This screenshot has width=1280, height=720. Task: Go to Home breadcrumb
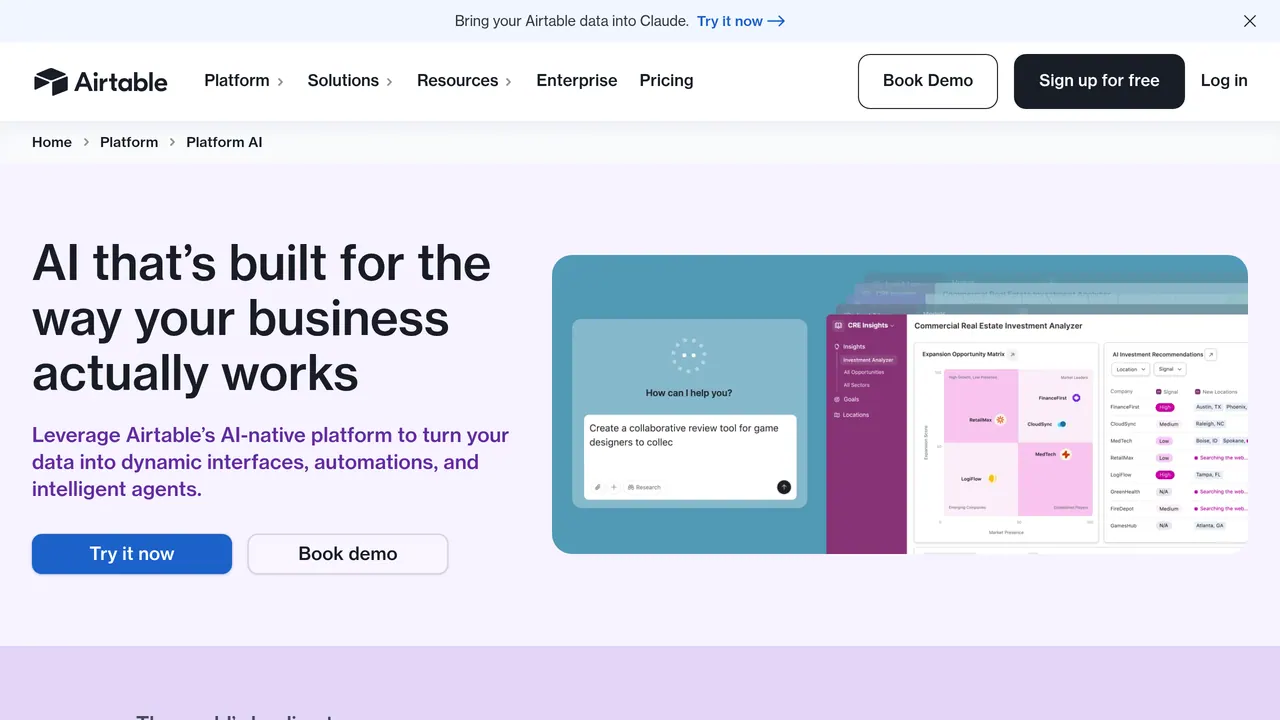52,142
